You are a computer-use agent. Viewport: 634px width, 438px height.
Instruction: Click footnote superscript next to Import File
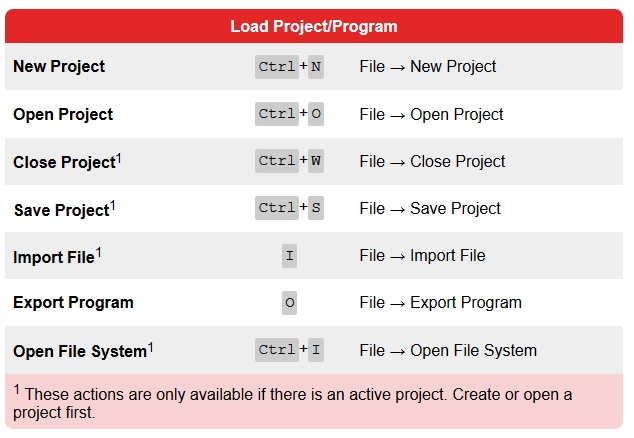pos(99,252)
